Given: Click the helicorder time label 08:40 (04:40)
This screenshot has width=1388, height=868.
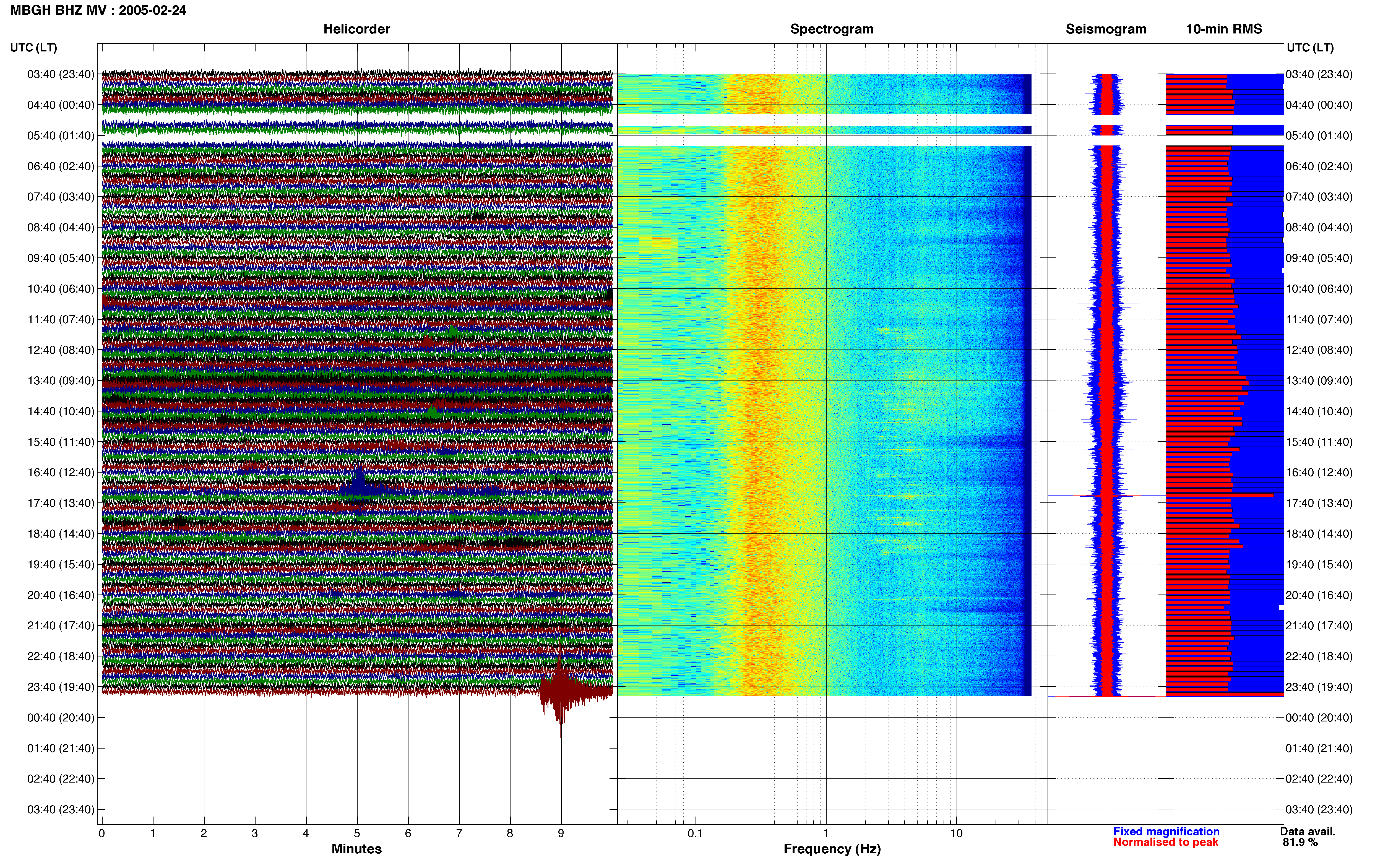Looking at the screenshot, I should [60, 227].
